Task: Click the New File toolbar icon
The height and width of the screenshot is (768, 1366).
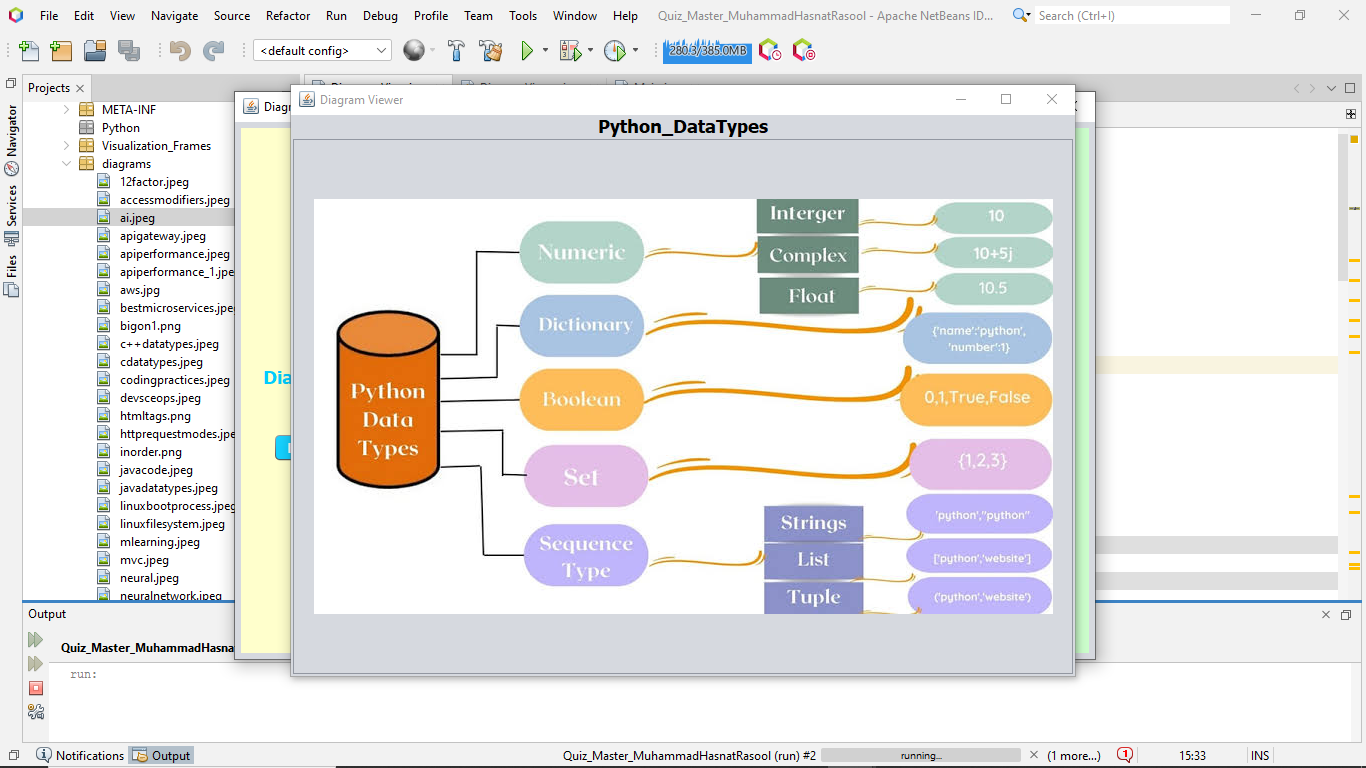Action: point(30,51)
